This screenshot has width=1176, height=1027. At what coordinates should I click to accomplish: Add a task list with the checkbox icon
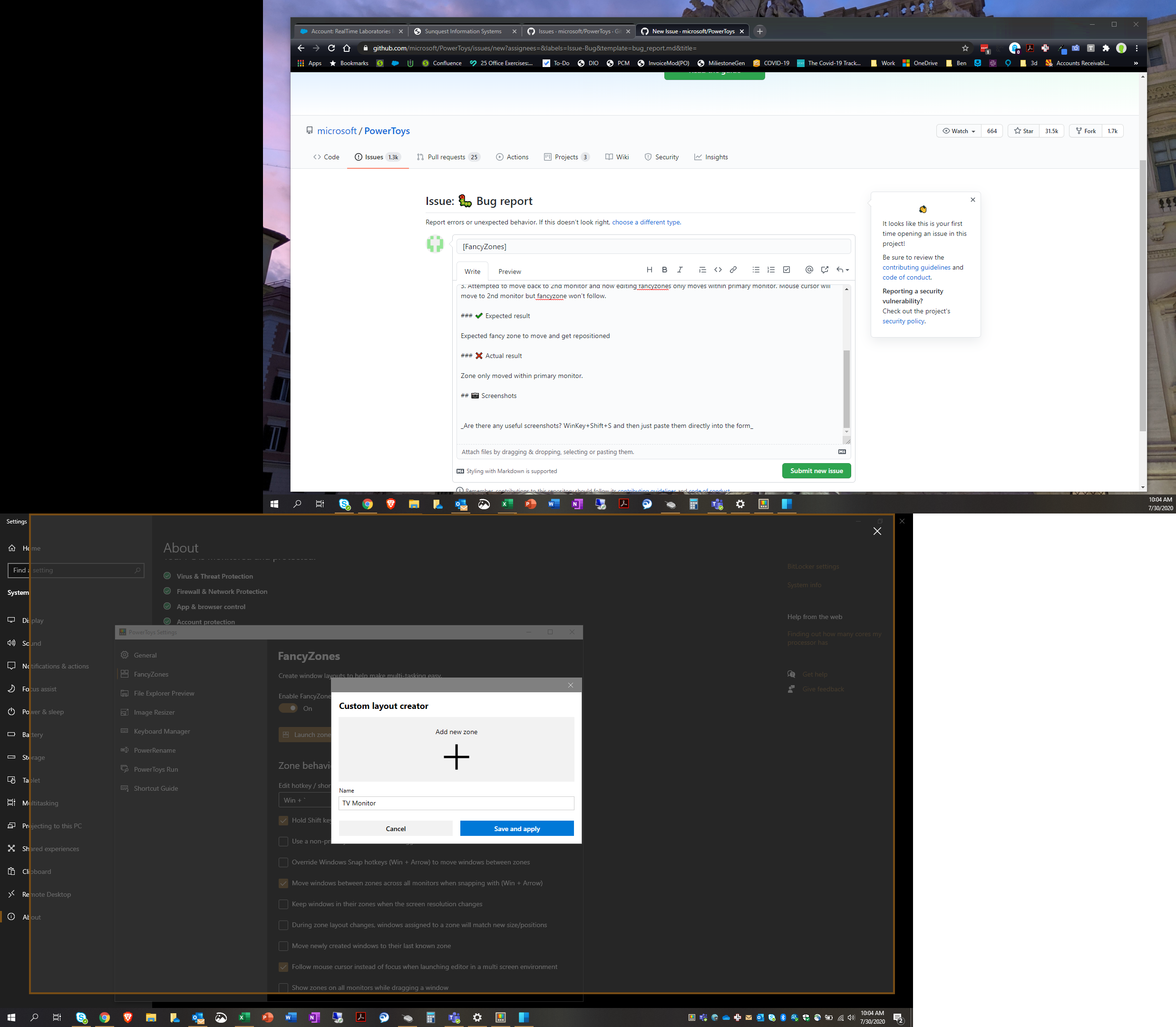(x=786, y=270)
